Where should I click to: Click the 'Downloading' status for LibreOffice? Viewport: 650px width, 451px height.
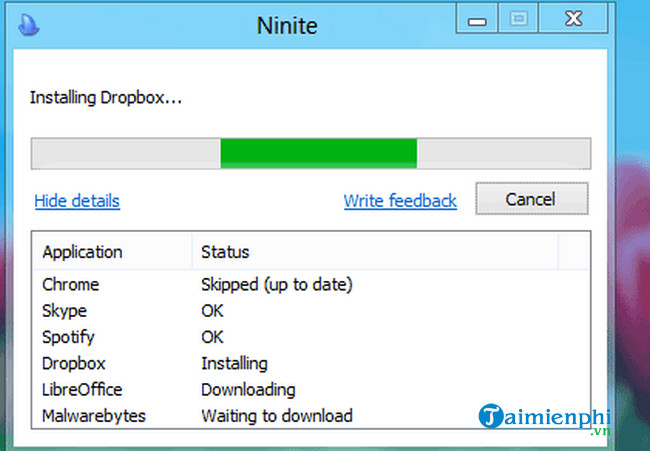[248, 390]
